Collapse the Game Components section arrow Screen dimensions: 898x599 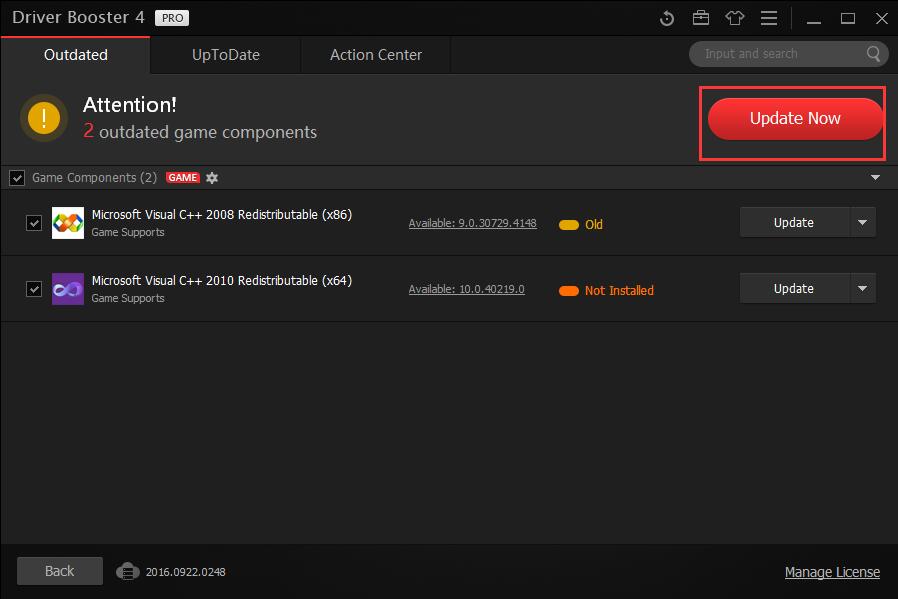point(875,178)
